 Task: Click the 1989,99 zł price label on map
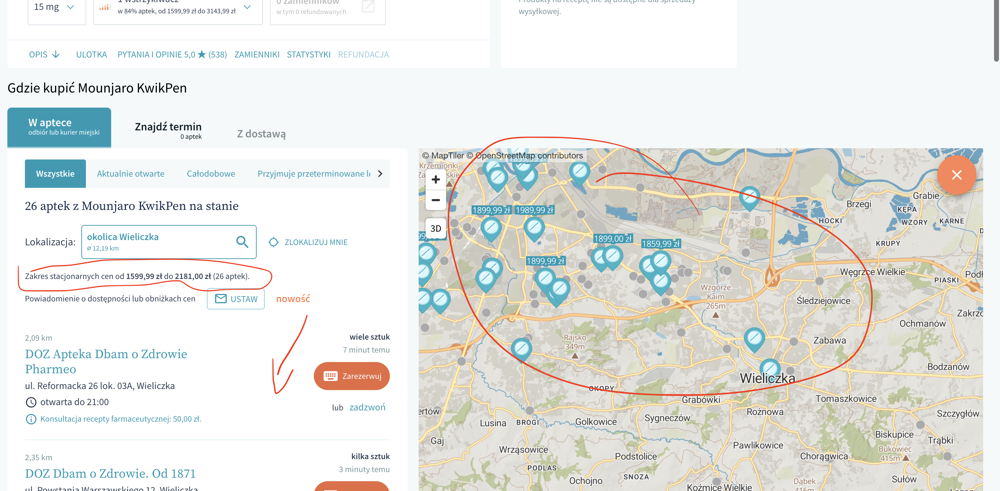tap(534, 210)
